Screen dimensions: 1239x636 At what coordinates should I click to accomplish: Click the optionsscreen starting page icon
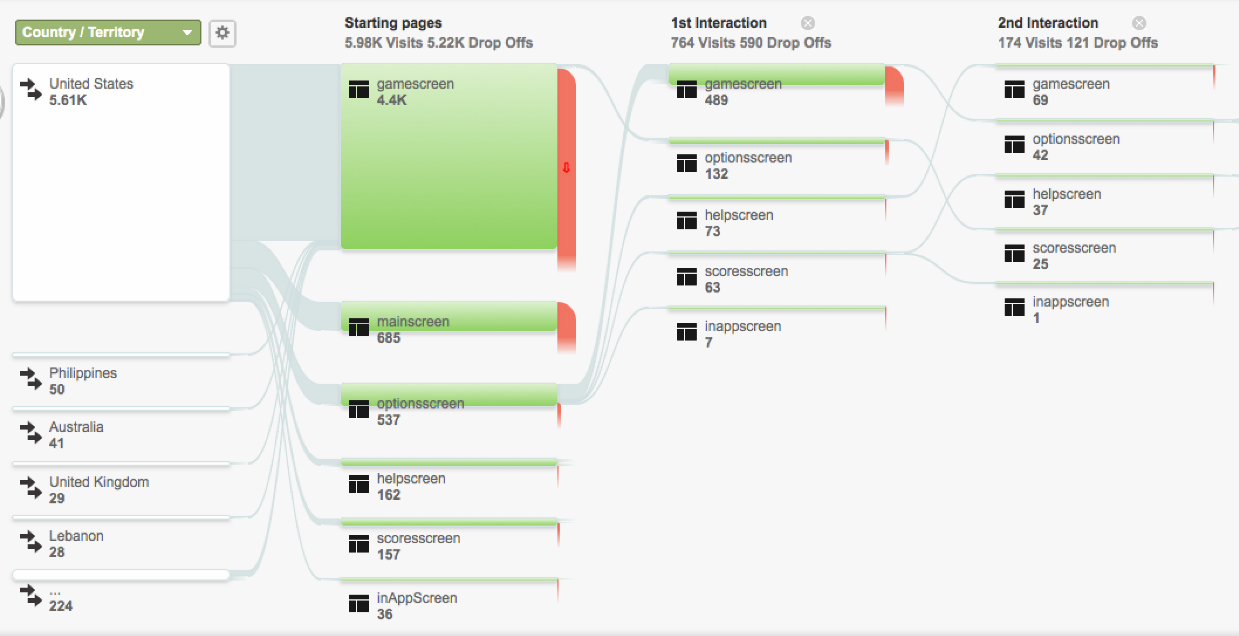click(359, 410)
